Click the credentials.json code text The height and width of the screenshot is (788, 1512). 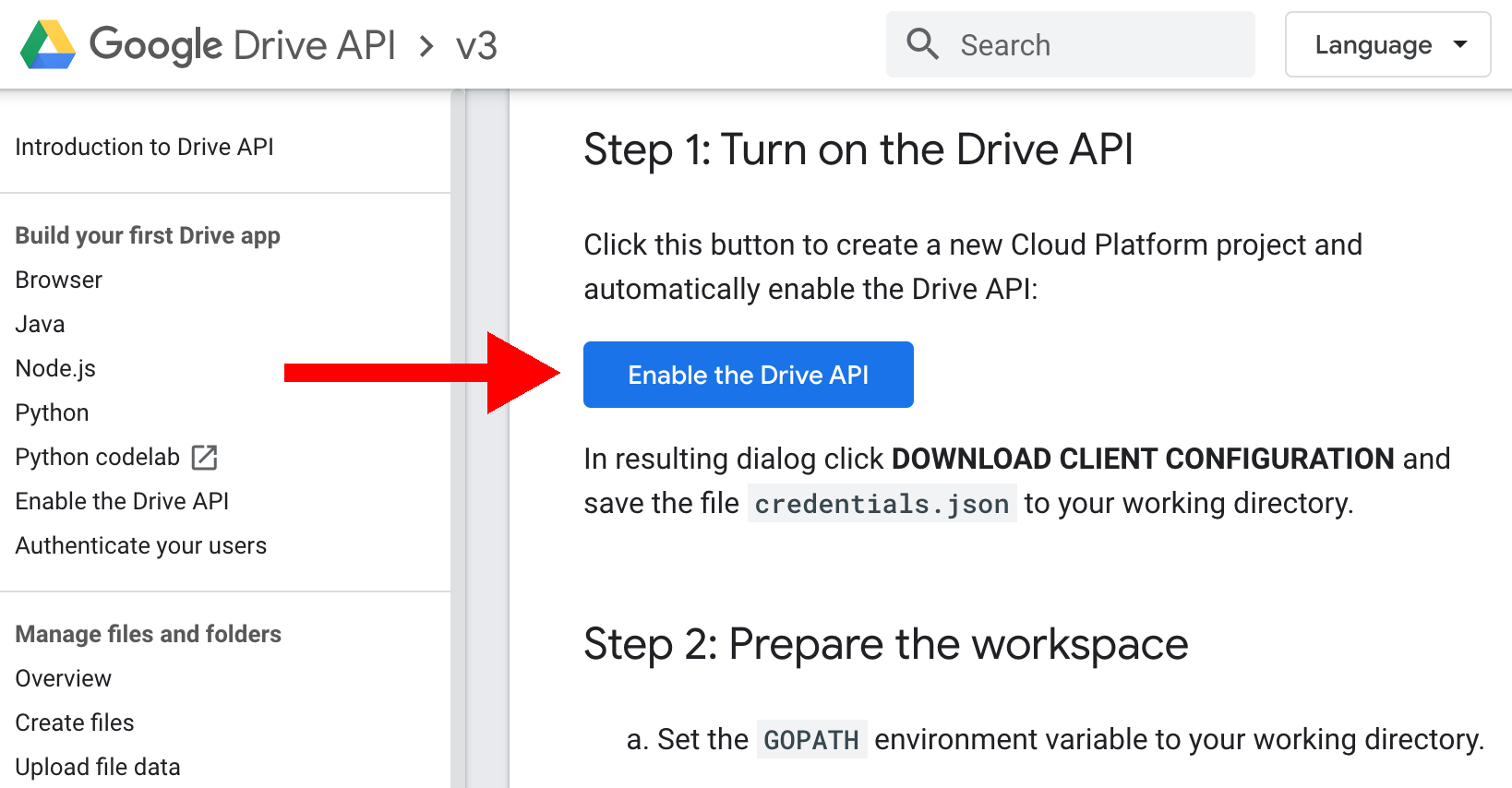tap(882, 503)
